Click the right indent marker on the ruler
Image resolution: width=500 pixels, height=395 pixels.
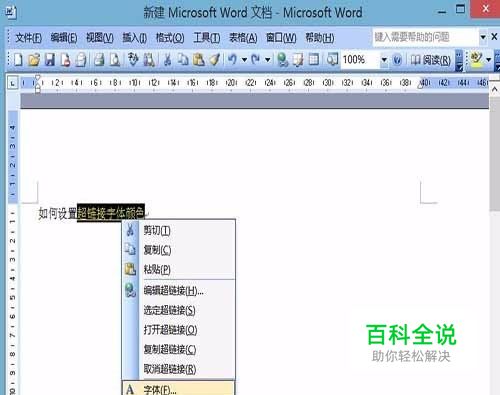(x=421, y=85)
